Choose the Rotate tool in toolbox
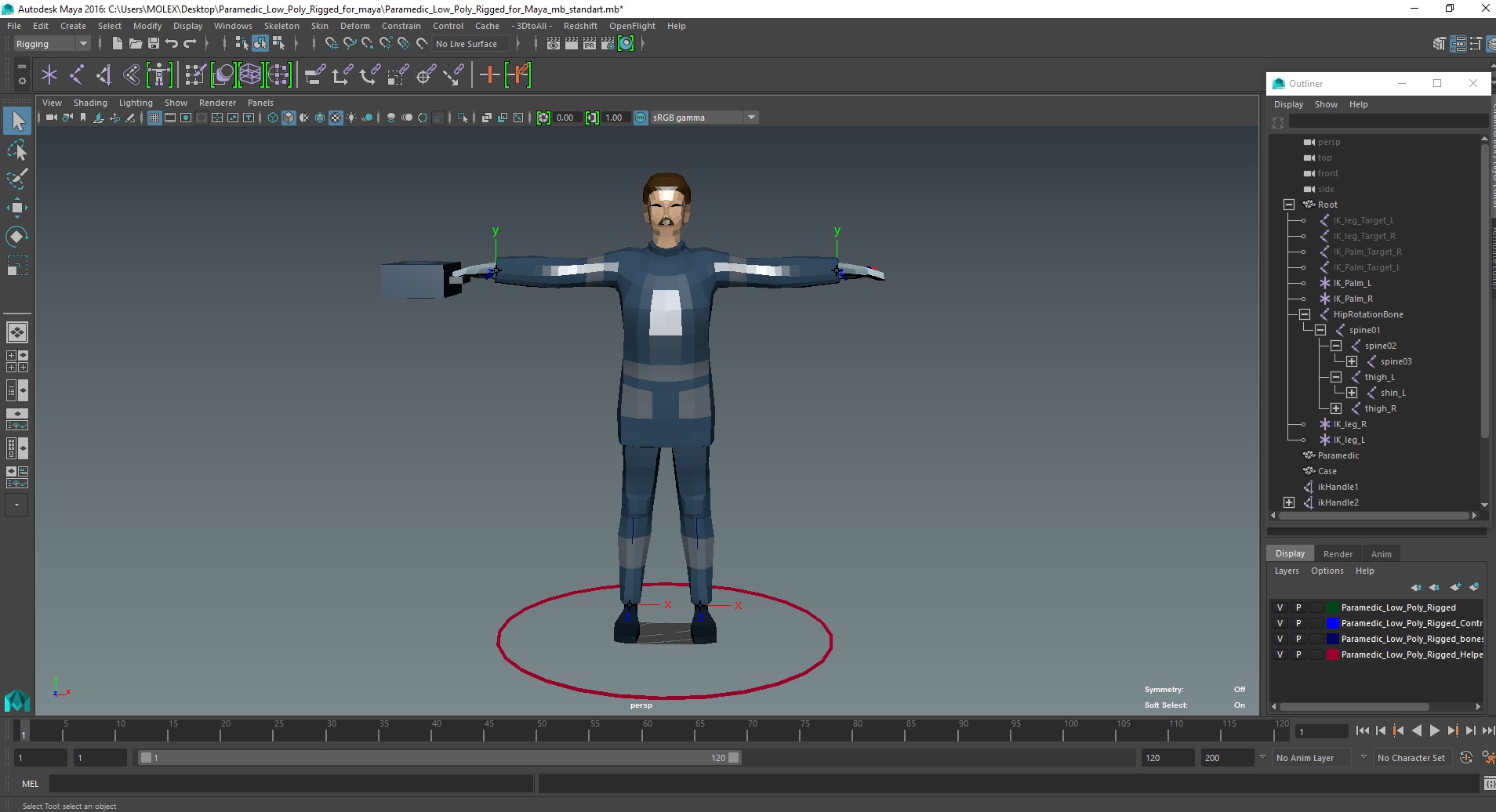The width and height of the screenshot is (1496, 812). tap(17, 236)
